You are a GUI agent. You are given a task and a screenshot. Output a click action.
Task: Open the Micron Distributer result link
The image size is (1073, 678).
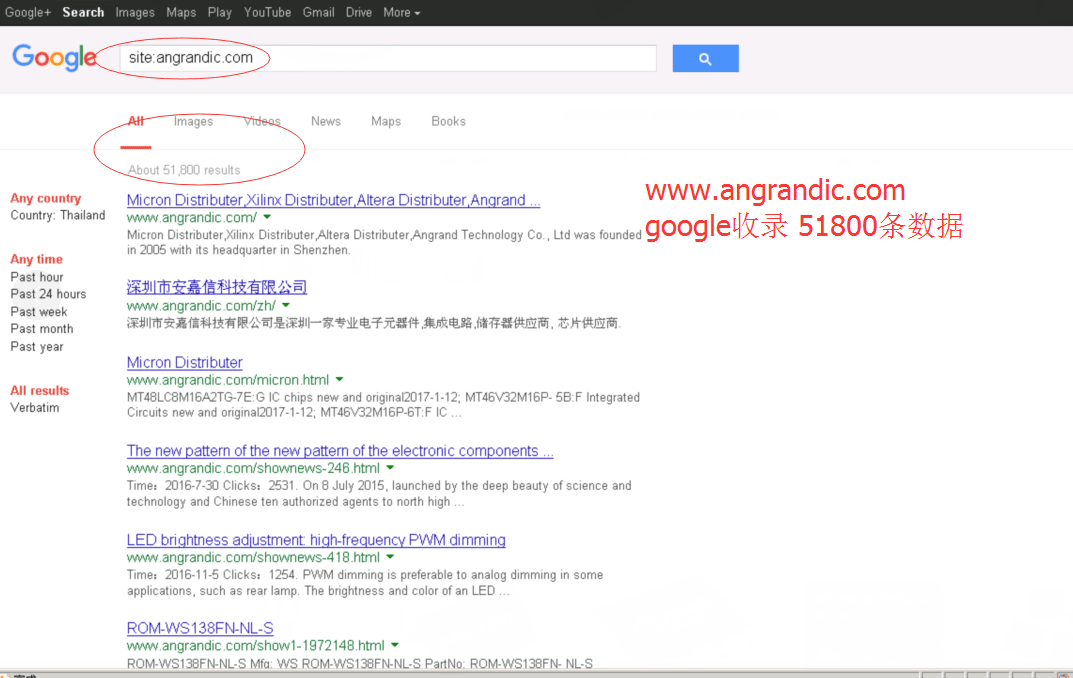[185, 363]
